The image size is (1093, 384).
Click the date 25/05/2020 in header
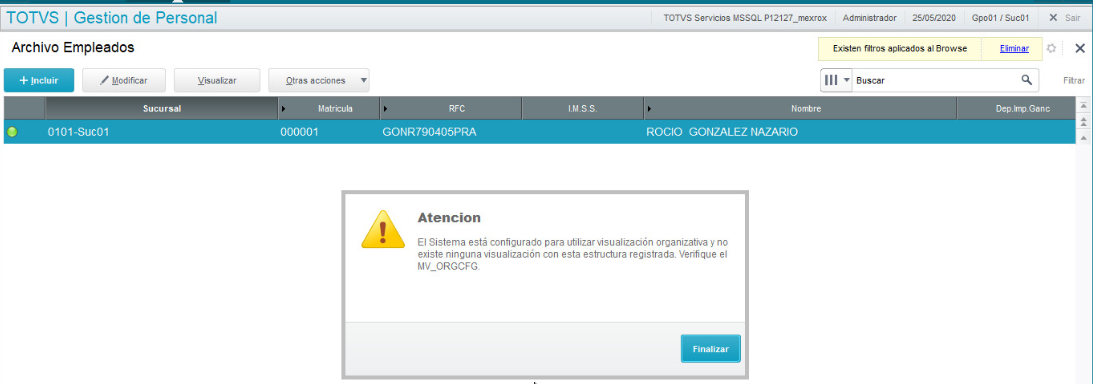pos(934,17)
